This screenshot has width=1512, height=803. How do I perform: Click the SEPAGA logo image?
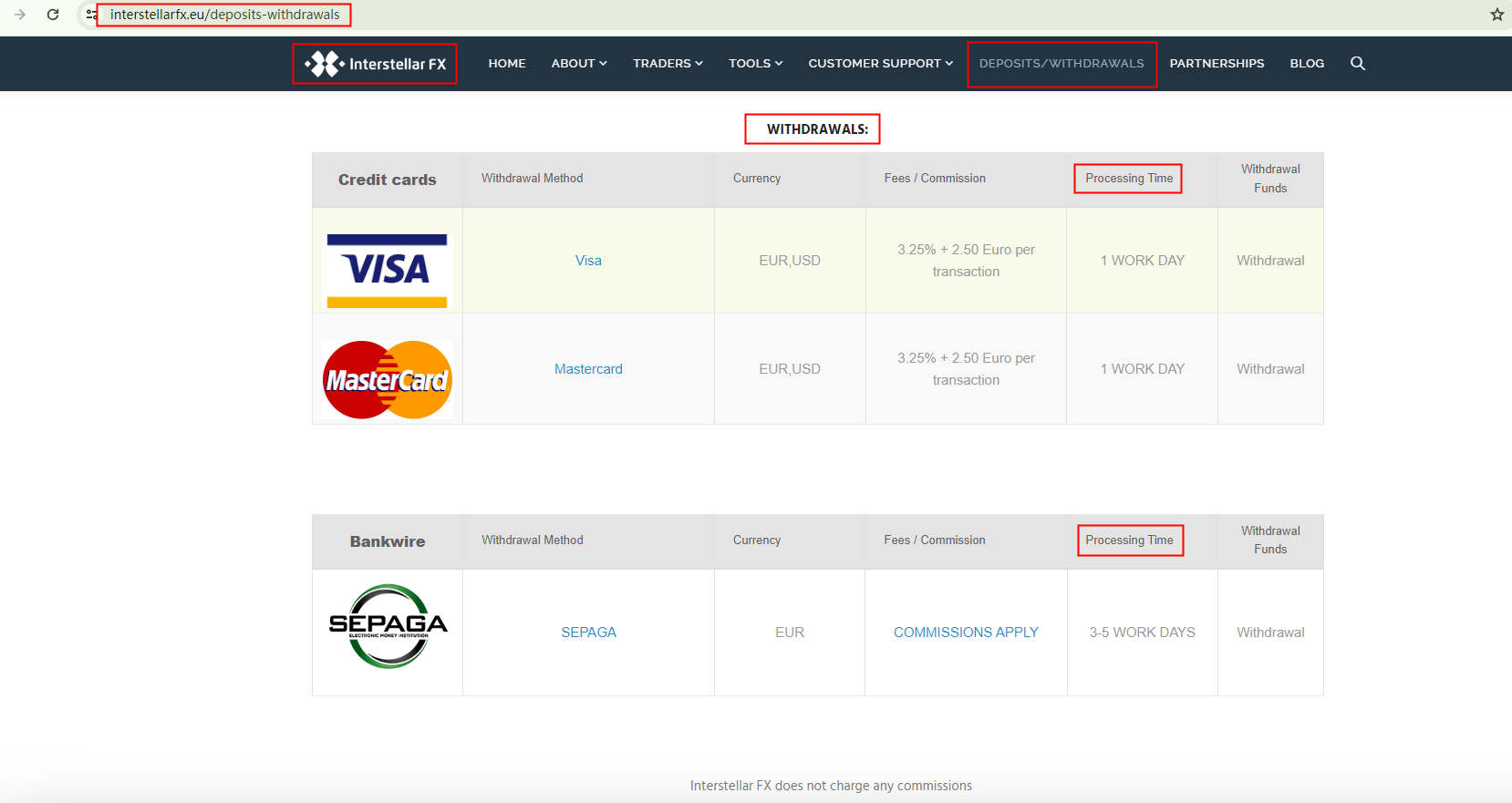[388, 626]
